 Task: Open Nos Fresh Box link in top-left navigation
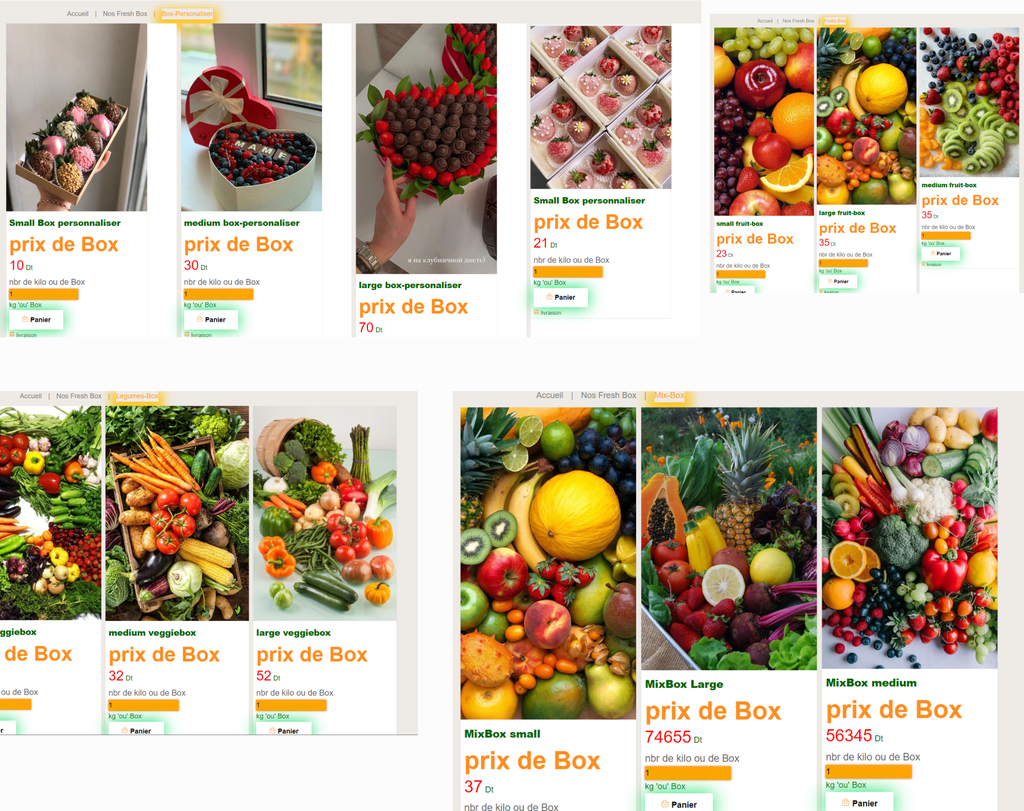pyautogui.click(x=125, y=14)
